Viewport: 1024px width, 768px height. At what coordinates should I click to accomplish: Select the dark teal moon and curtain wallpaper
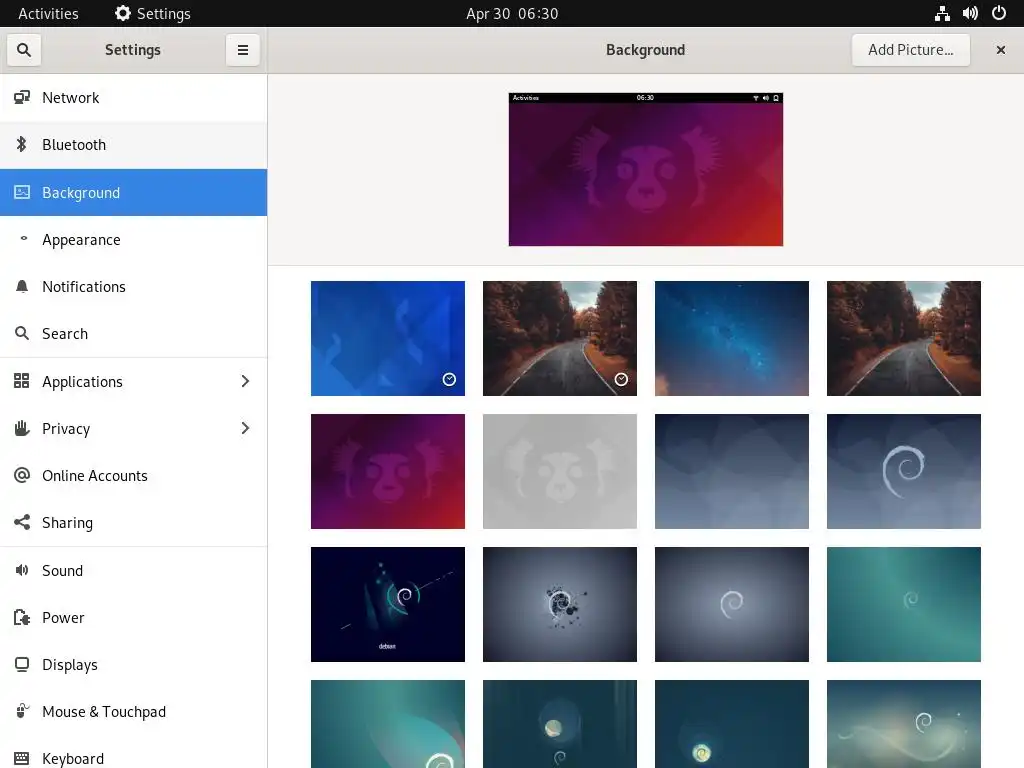[560, 724]
